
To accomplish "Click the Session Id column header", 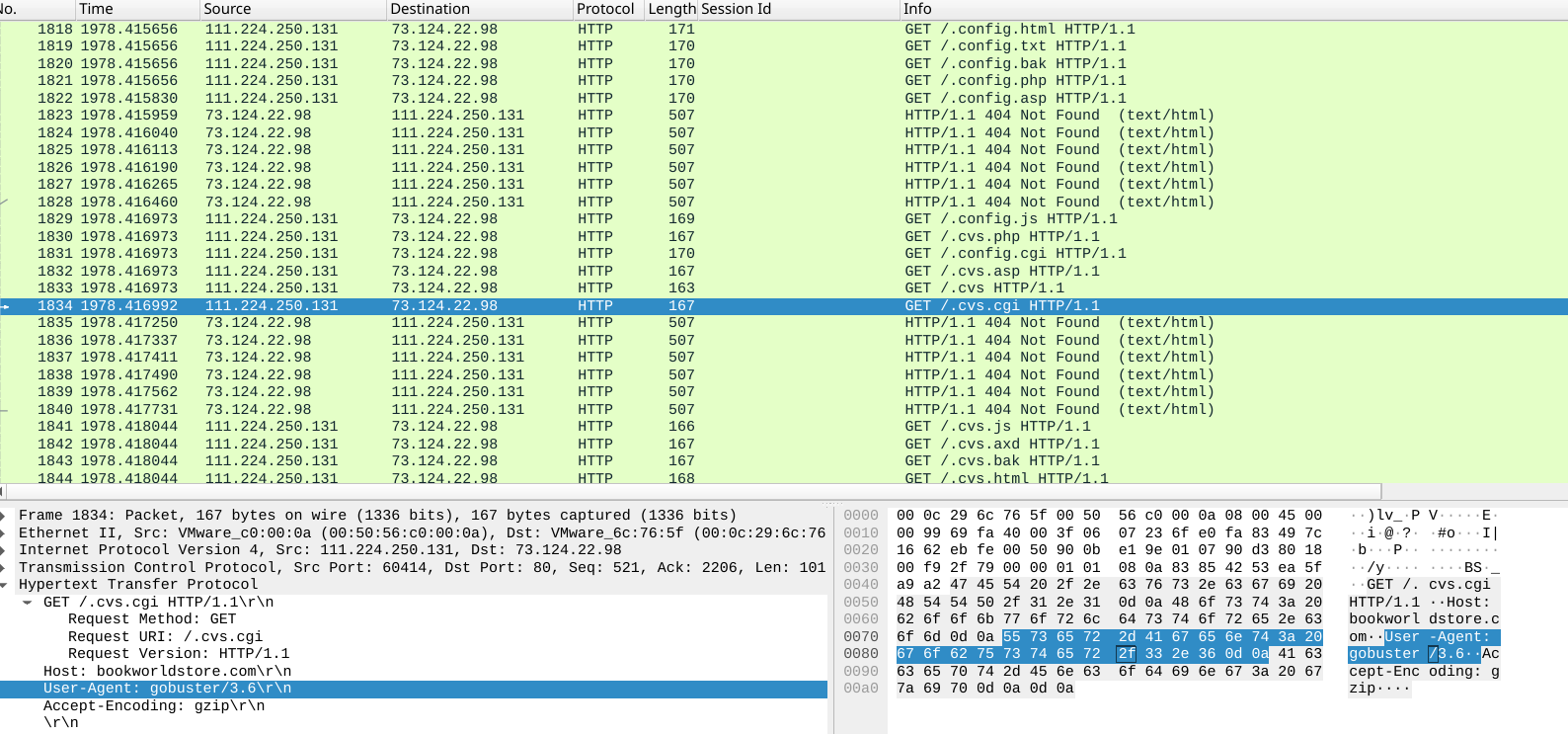I will click(x=736, y=9).
